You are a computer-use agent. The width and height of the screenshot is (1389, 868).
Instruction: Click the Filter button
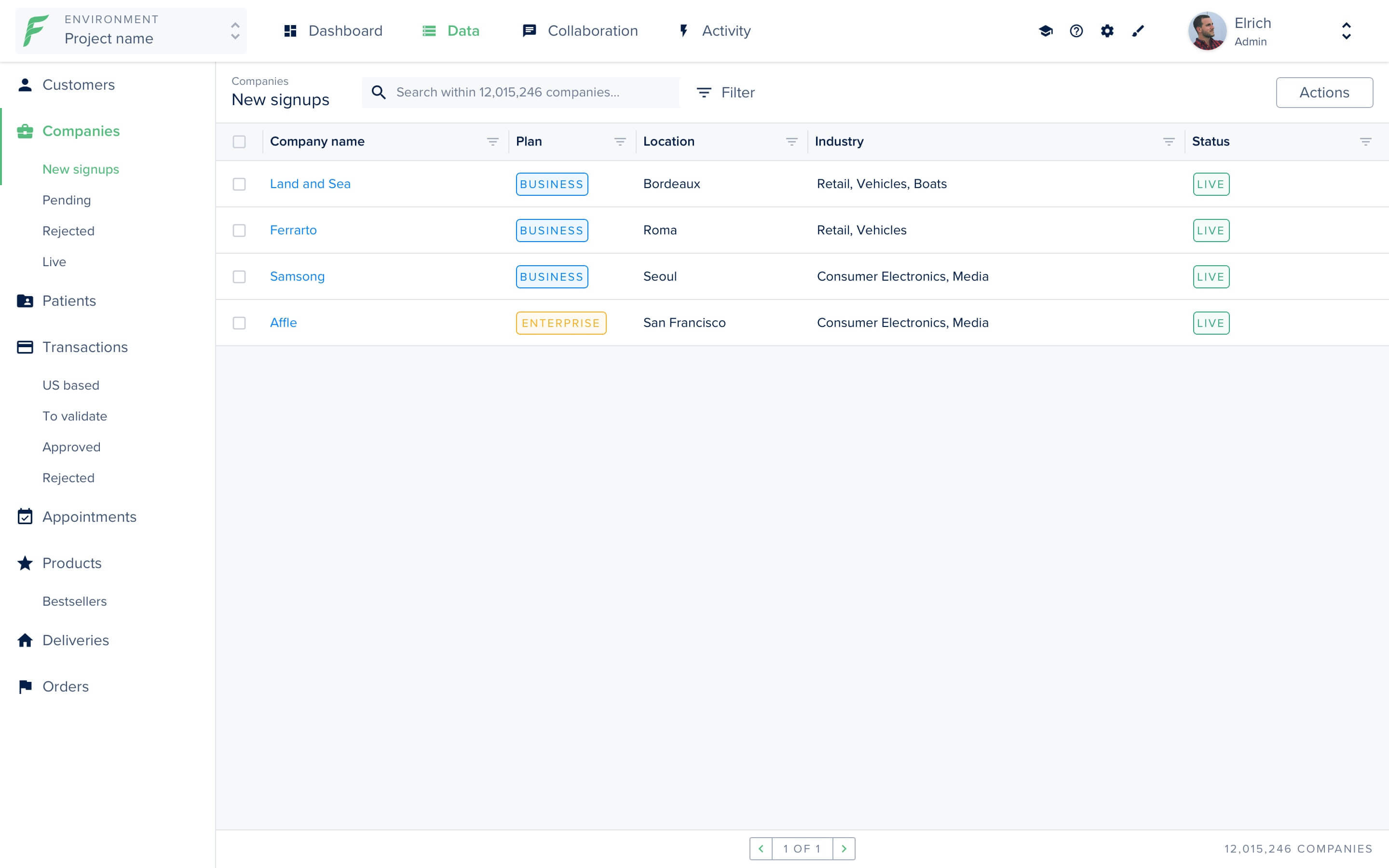pyautogui.click(x=725, y=93)
